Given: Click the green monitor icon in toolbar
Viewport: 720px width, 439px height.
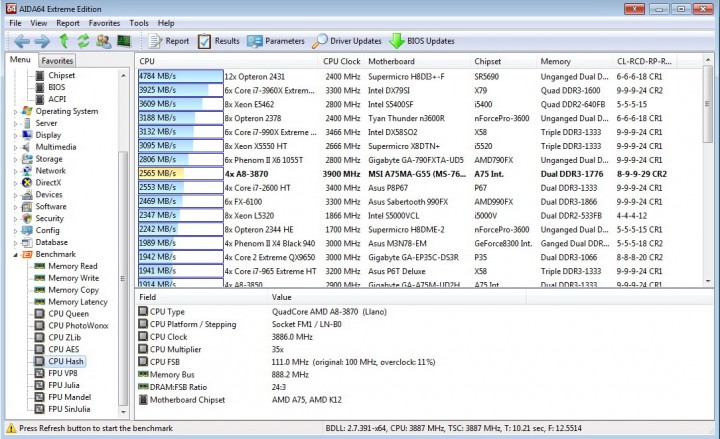Looking at the screenshot, I should tap(124, 41).
